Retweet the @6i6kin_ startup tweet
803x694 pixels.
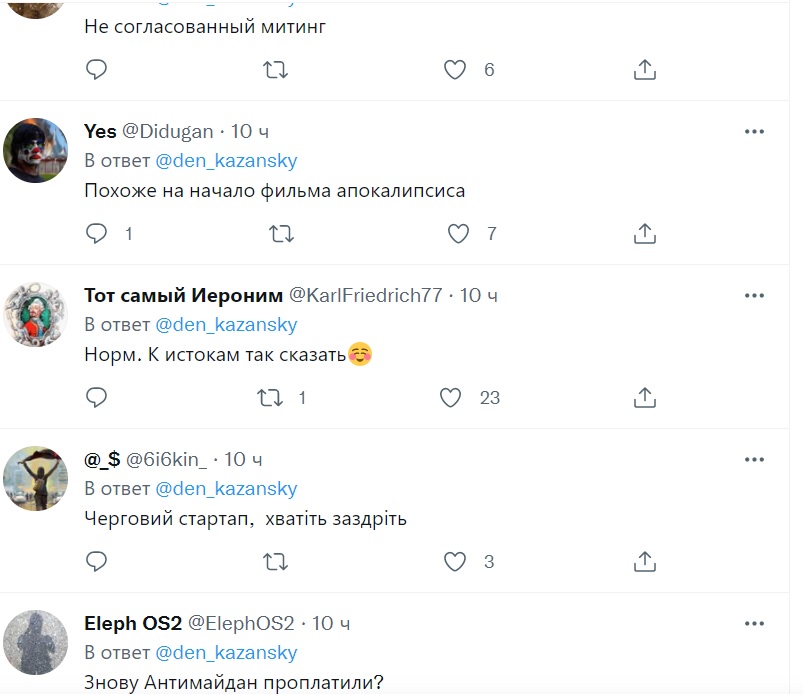[x=275, y=562]
